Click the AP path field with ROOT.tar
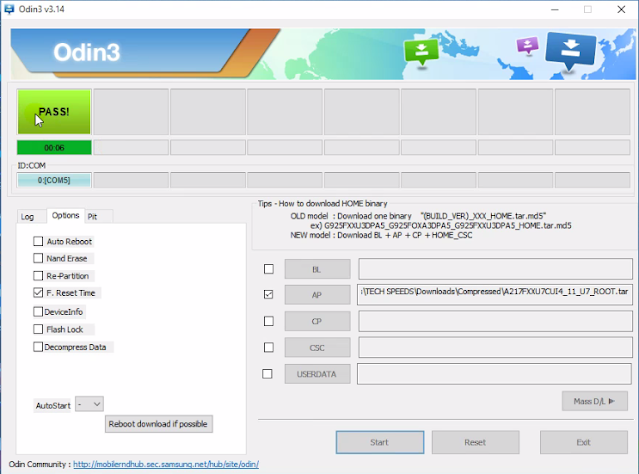This screenshot has height=474, width=639. pos(495,295)
